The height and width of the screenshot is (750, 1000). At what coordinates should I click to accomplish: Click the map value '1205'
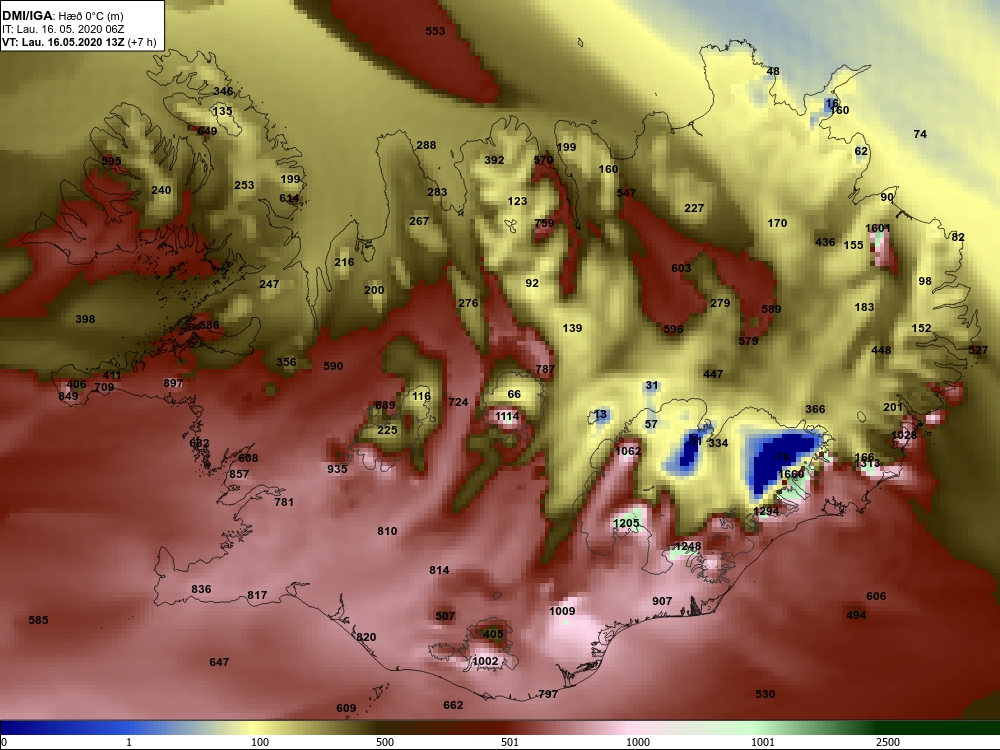(x=626, y=523)
